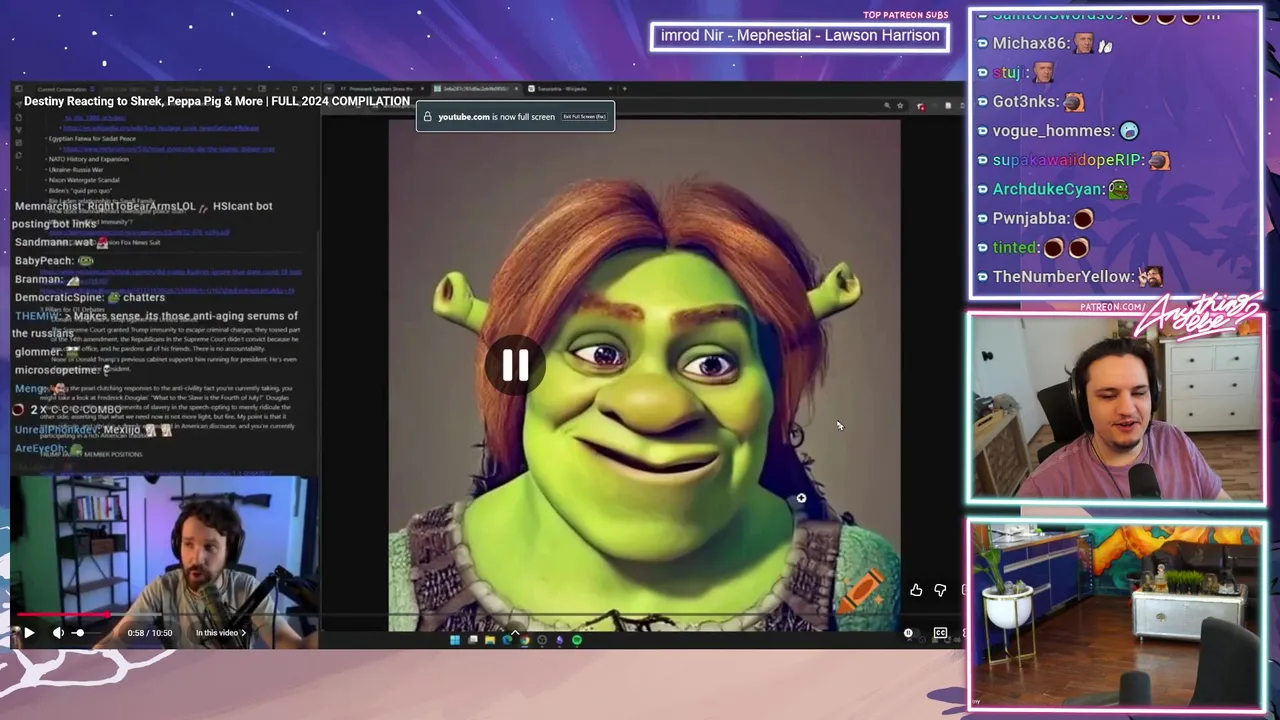The height and width of the screenshot is (720, 1280).
Task: Click the bookmark star icon in browser toolbar
Action: [900, 105]
